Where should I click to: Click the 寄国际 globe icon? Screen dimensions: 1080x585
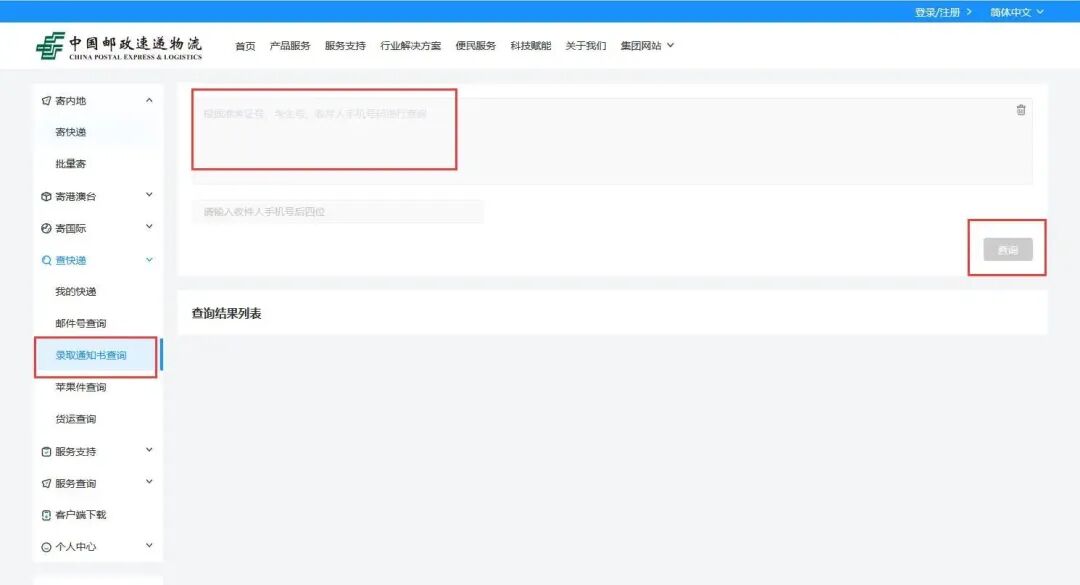click(46, 228)
